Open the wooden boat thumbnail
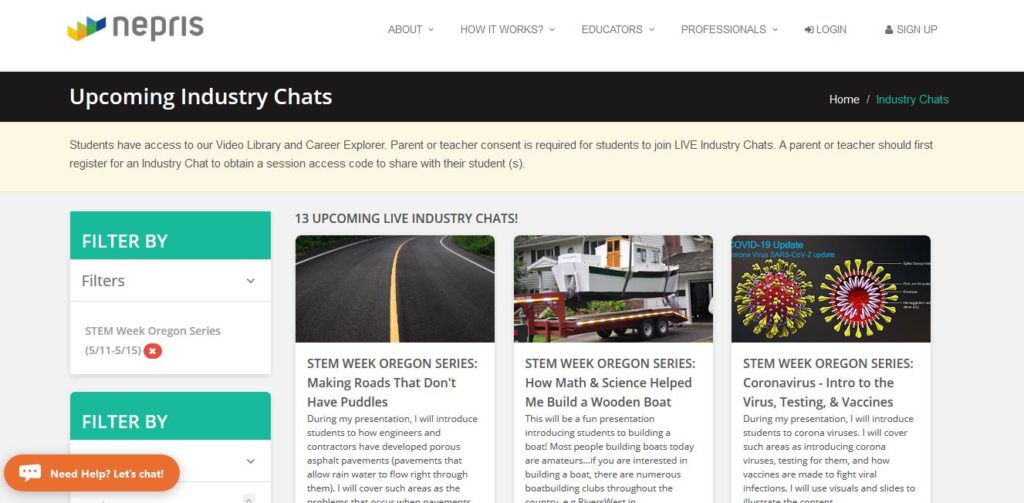The image size is (1024, 503). [613, 289]
